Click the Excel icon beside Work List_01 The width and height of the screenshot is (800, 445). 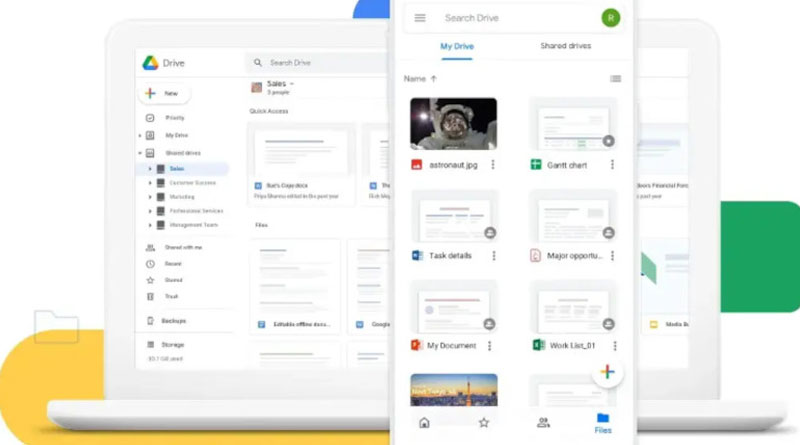point(538,345)
